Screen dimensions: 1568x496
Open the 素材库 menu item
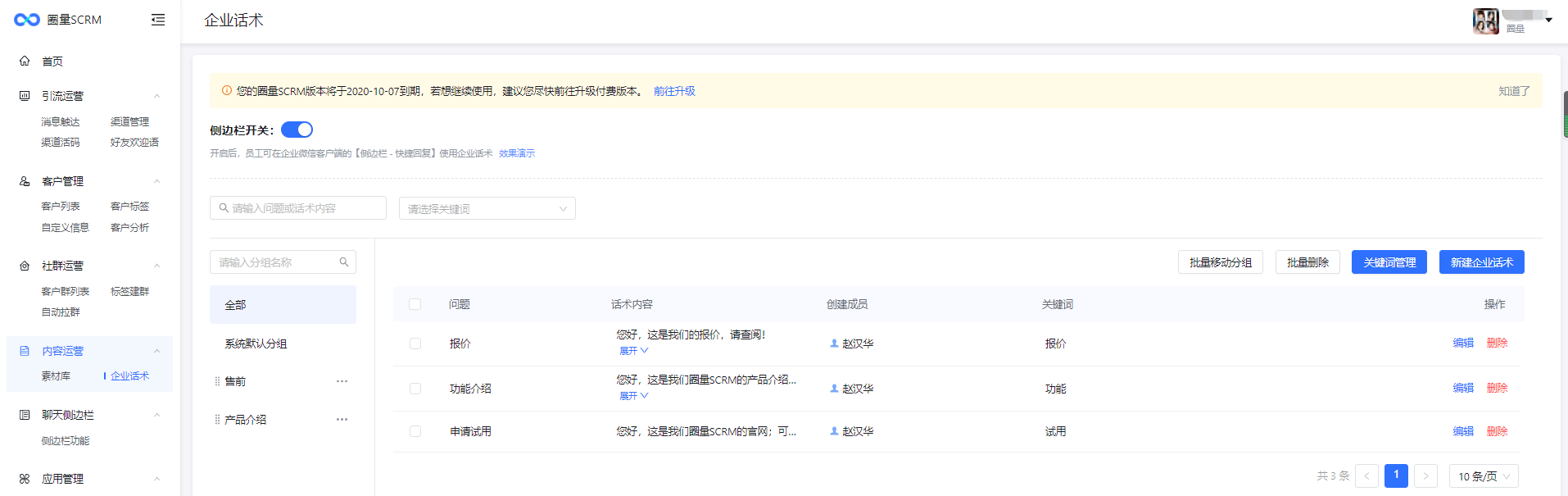[56, 376]
